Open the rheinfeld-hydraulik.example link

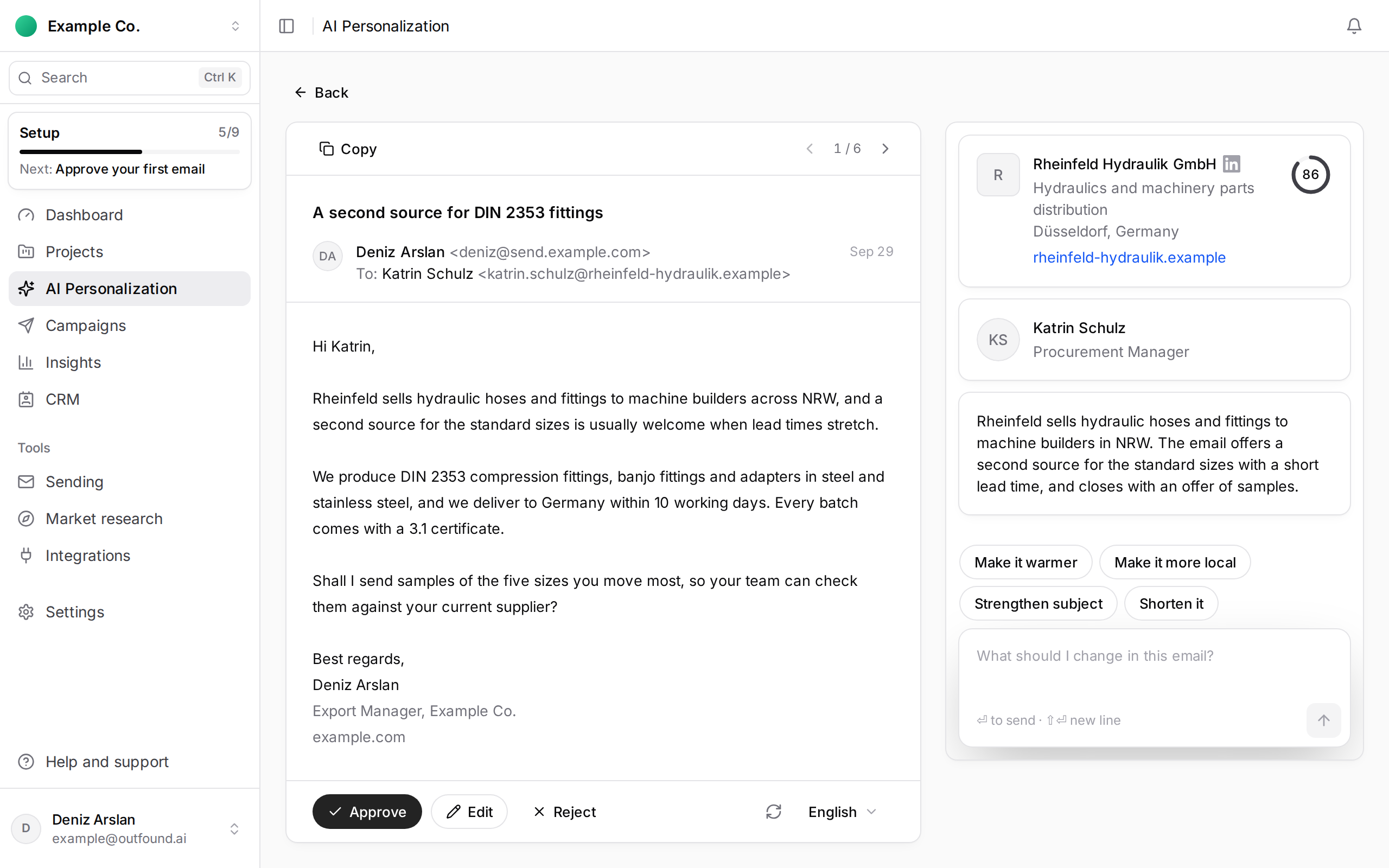pyautogui.click(x=1129, y=257)
